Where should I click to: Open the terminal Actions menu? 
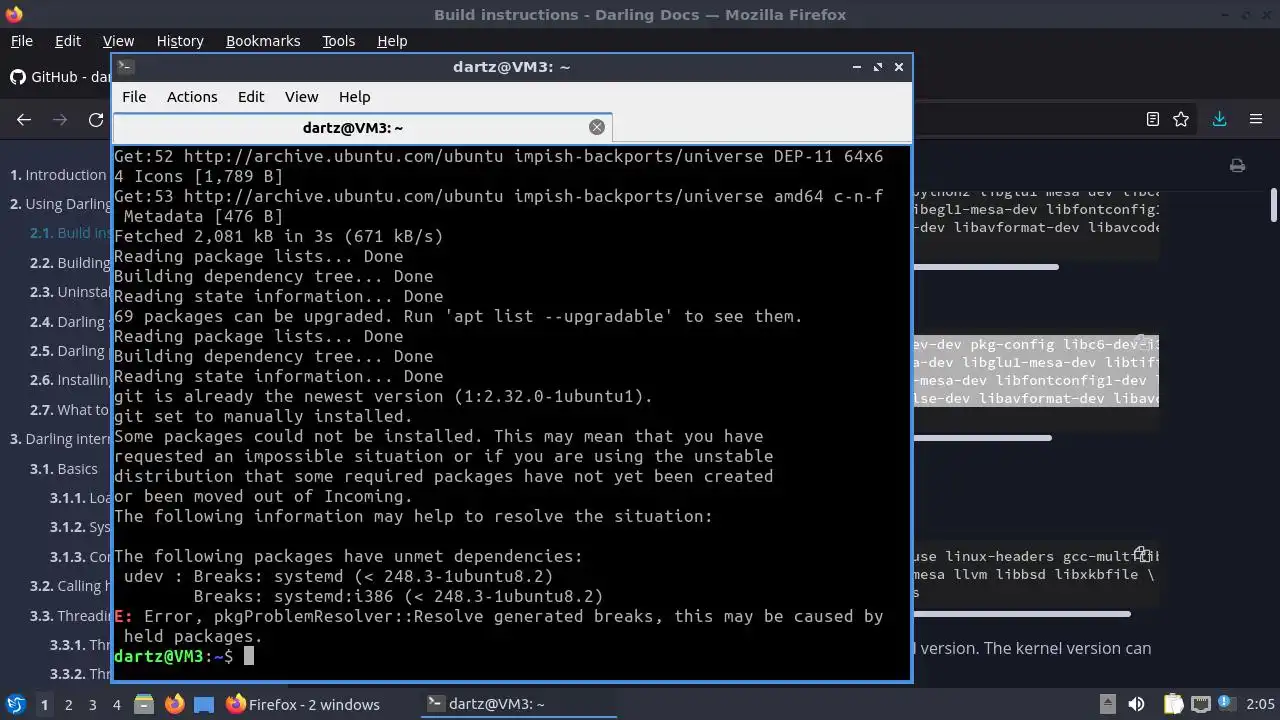point(192,97)
